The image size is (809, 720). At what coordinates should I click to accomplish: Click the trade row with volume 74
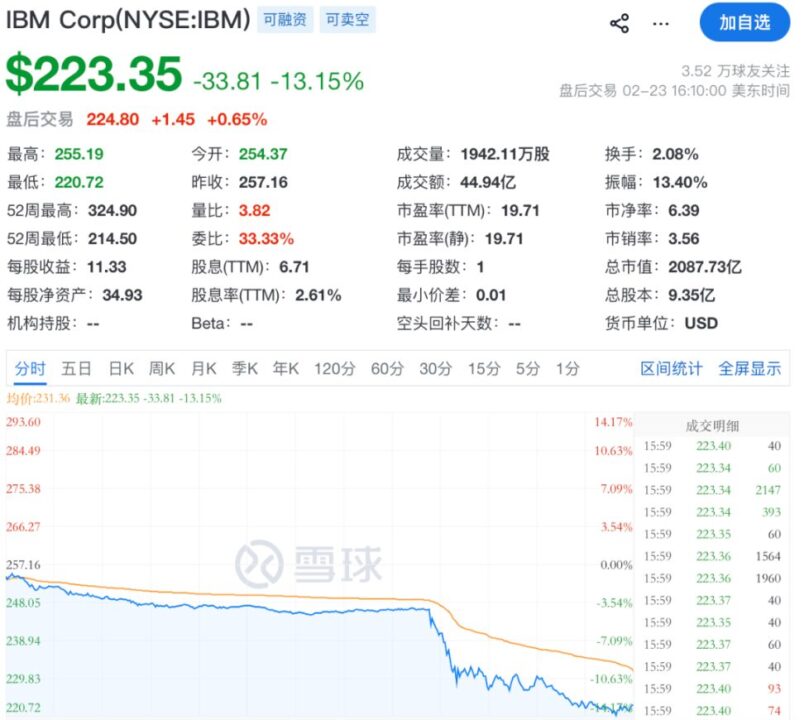pyautogui.click(x=712, y=711)
